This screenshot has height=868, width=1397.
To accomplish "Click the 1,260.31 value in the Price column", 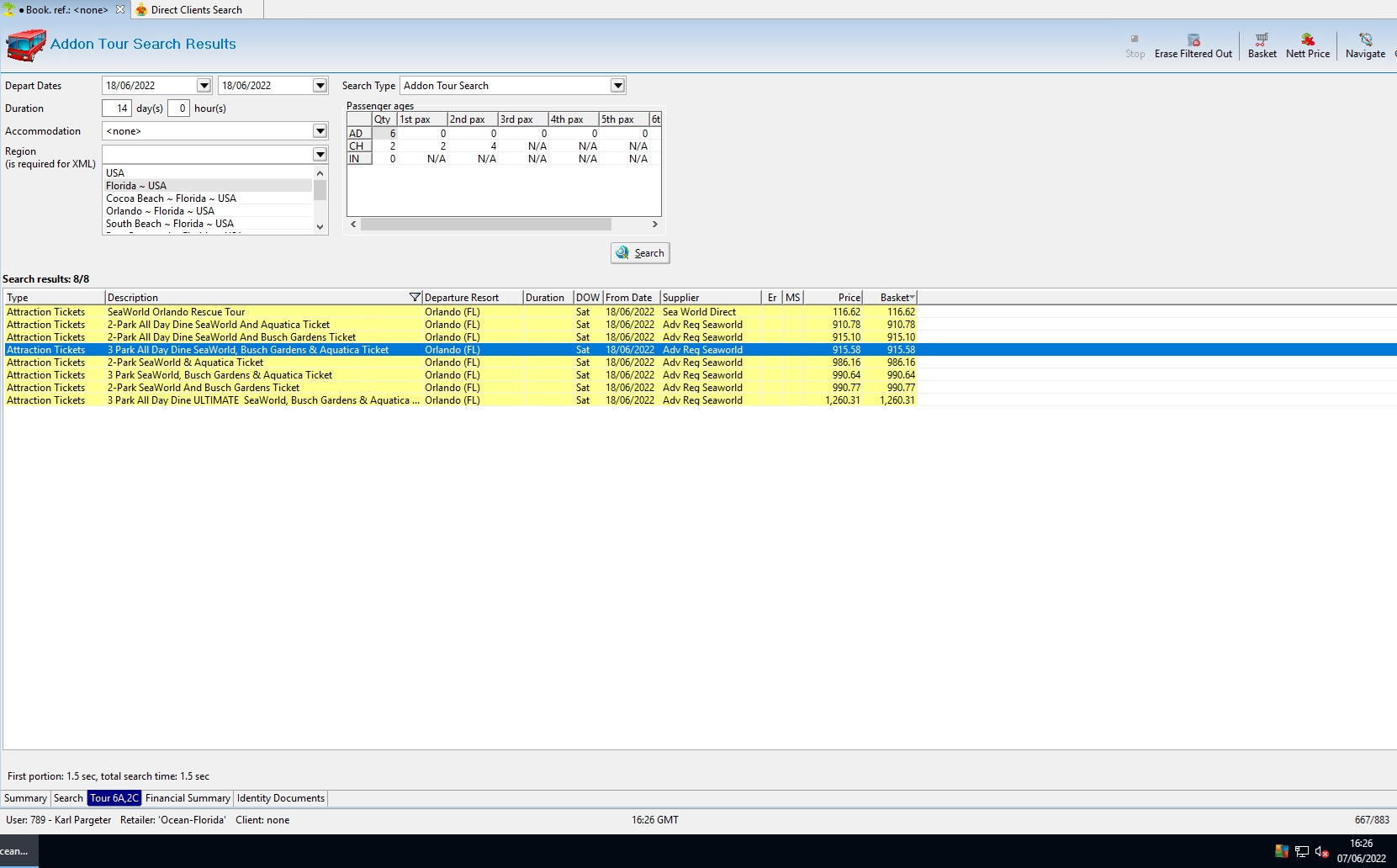I will click(x=843, y=400).
